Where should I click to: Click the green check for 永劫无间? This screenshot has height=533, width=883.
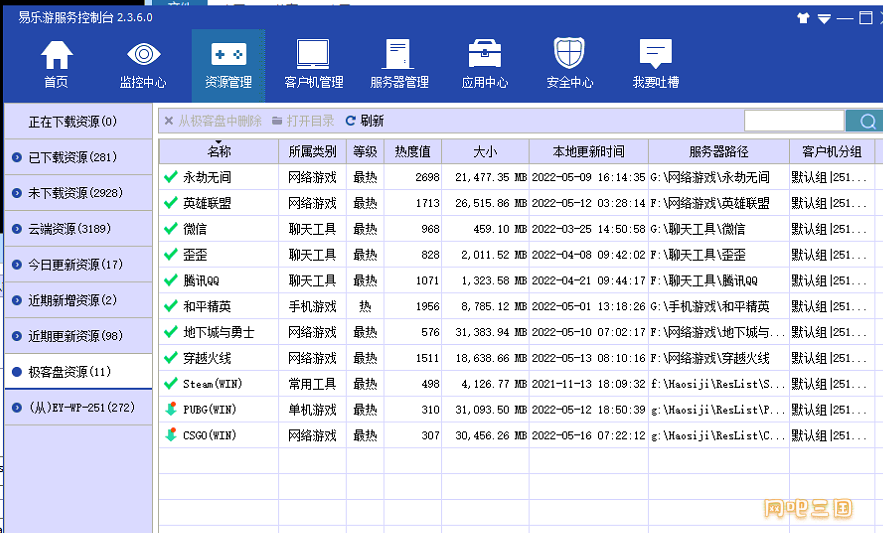click(171, 177)
